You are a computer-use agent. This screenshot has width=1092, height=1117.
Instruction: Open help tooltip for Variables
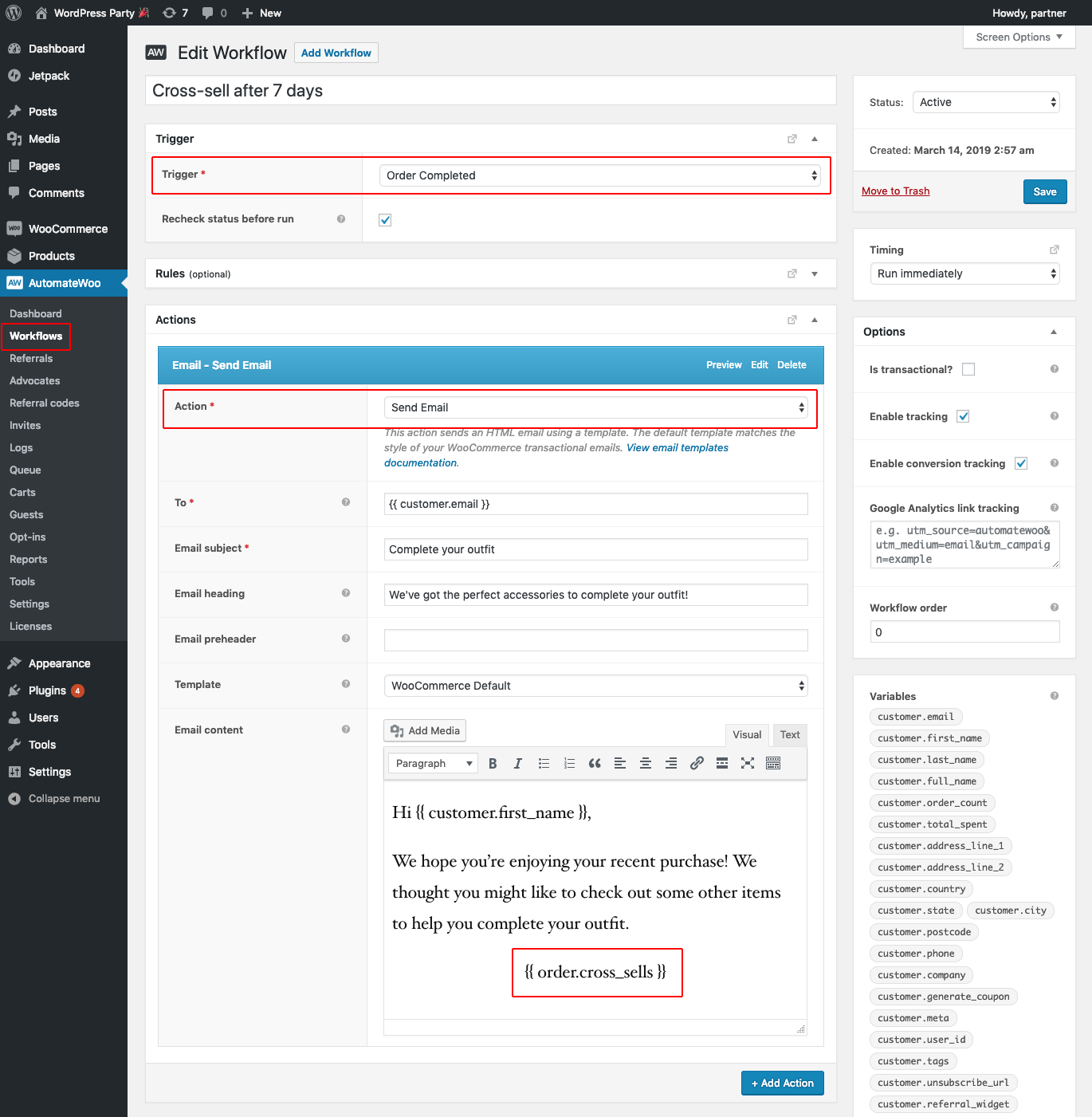pos(1055,696)
